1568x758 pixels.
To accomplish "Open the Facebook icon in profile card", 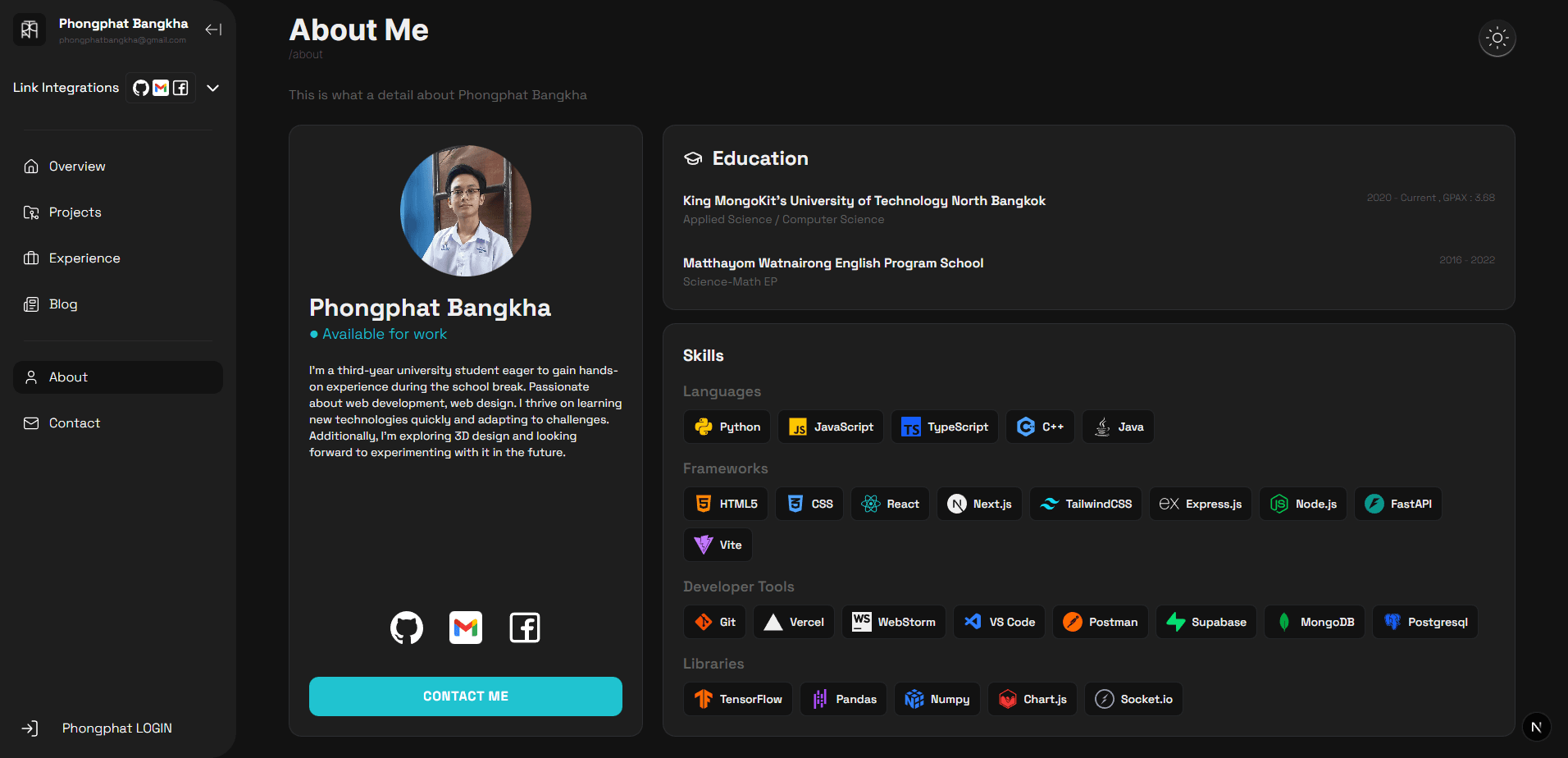I will tap(525, 628).
